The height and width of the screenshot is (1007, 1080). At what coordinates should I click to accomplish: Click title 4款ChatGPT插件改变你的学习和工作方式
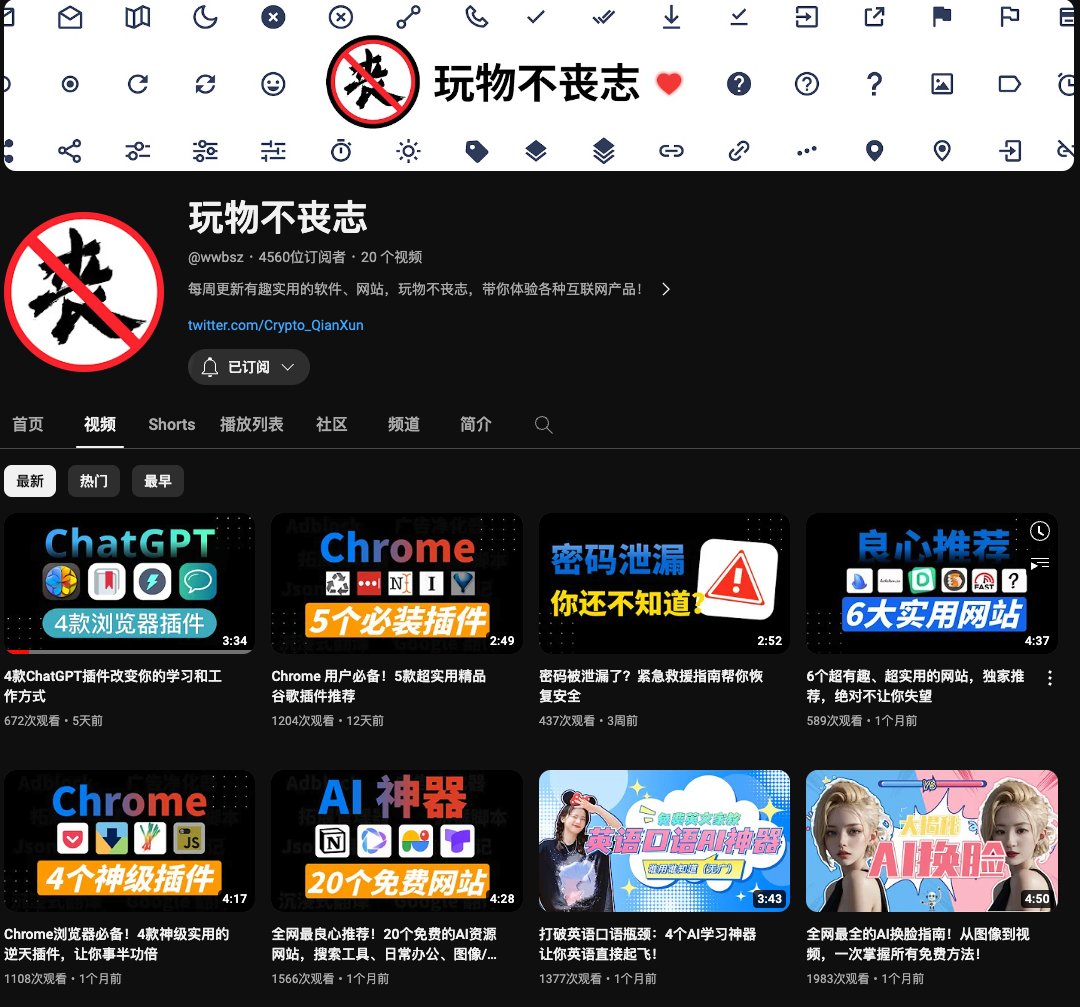pyautogui.click(x=113, y=686)
